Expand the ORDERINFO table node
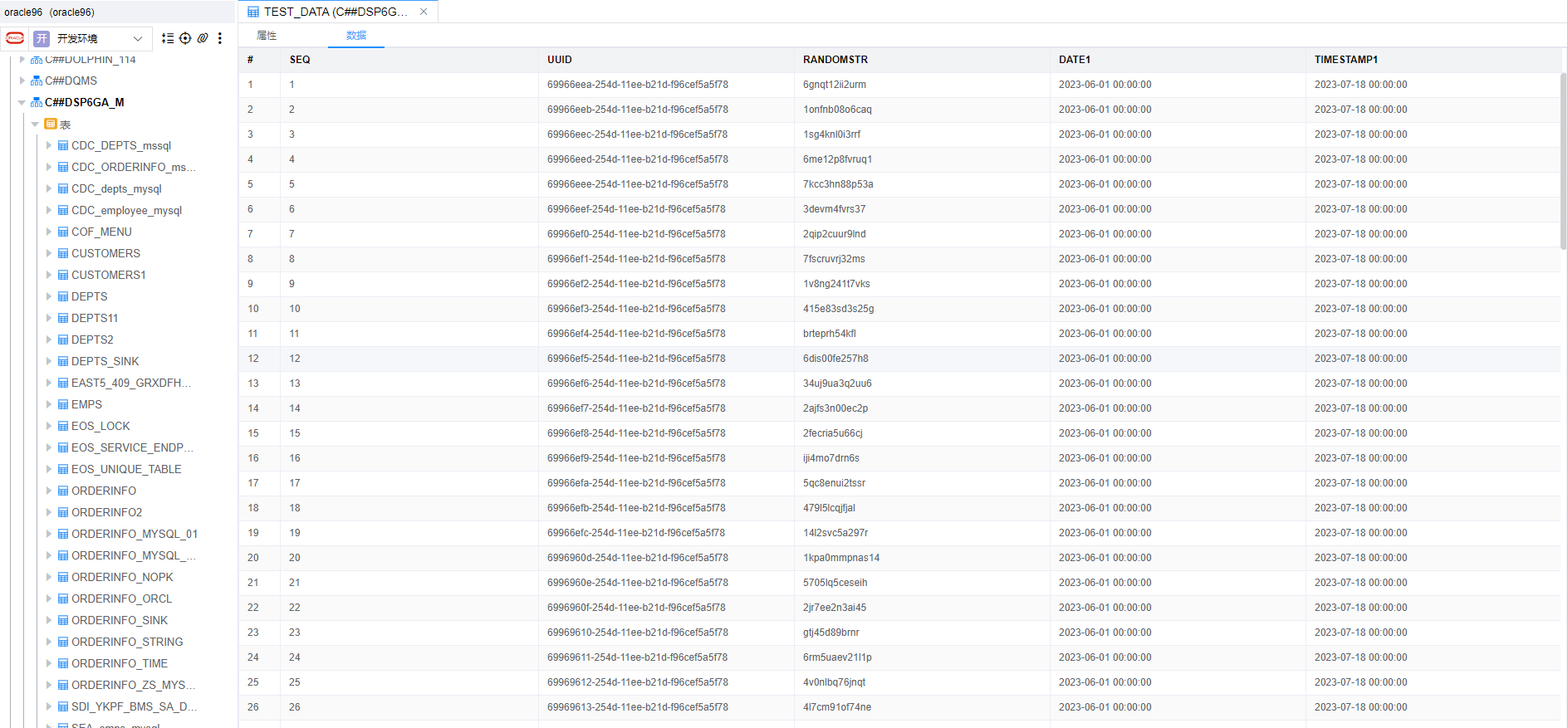 point(49,491)
